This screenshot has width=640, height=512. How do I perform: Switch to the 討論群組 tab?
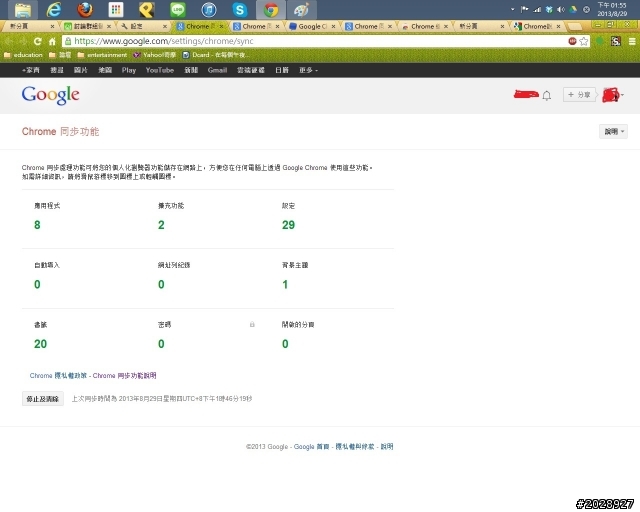coord(87,26)
